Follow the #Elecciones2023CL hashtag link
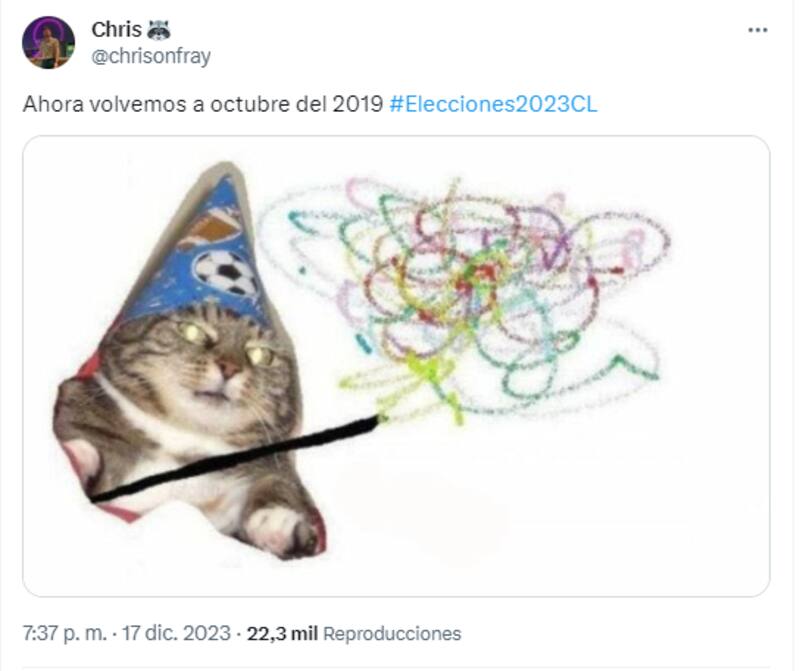 click(x=493, y=104)
